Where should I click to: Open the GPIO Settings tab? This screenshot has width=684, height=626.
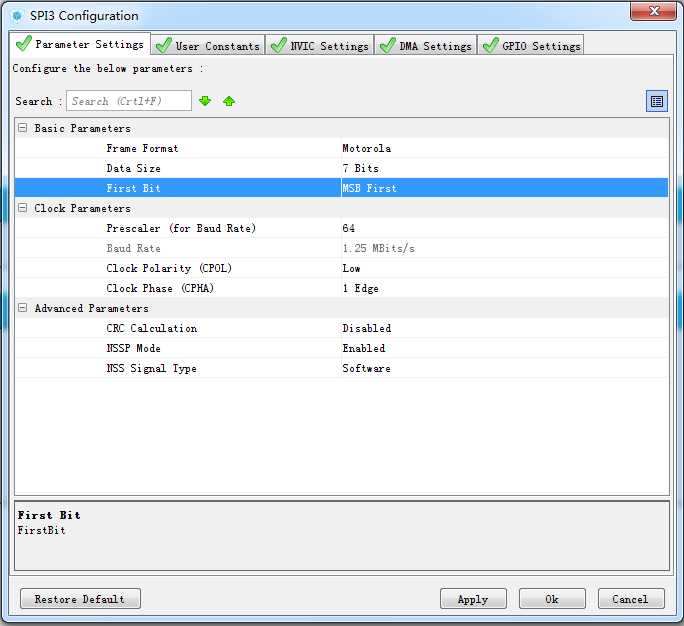pos(531,45)
